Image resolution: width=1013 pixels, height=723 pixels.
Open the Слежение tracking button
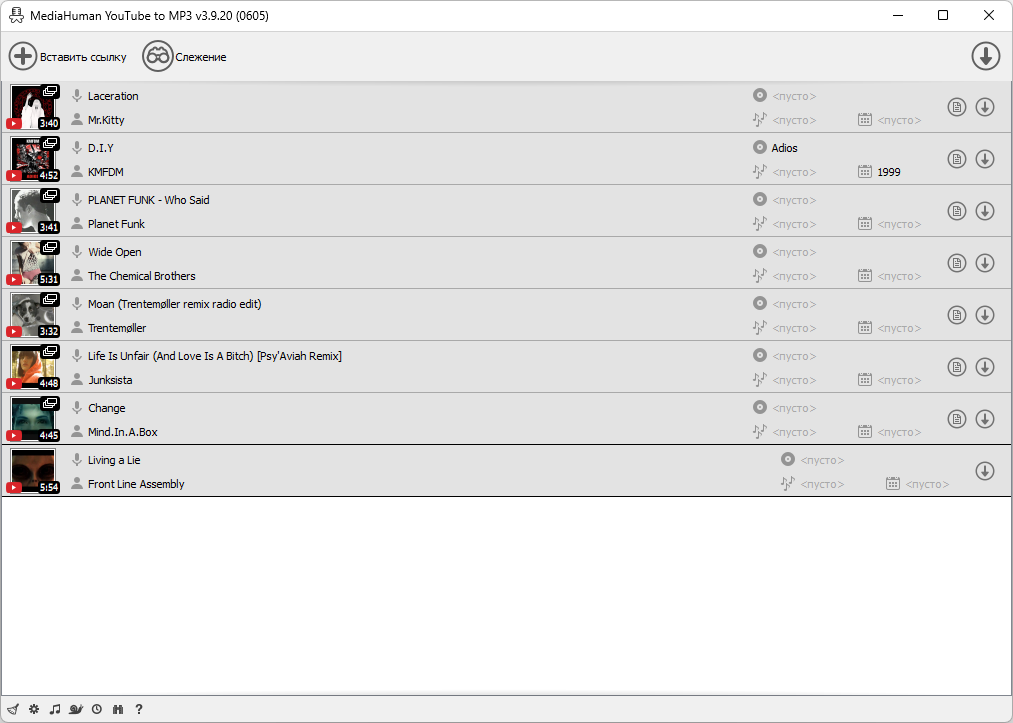tap(185, 57)
